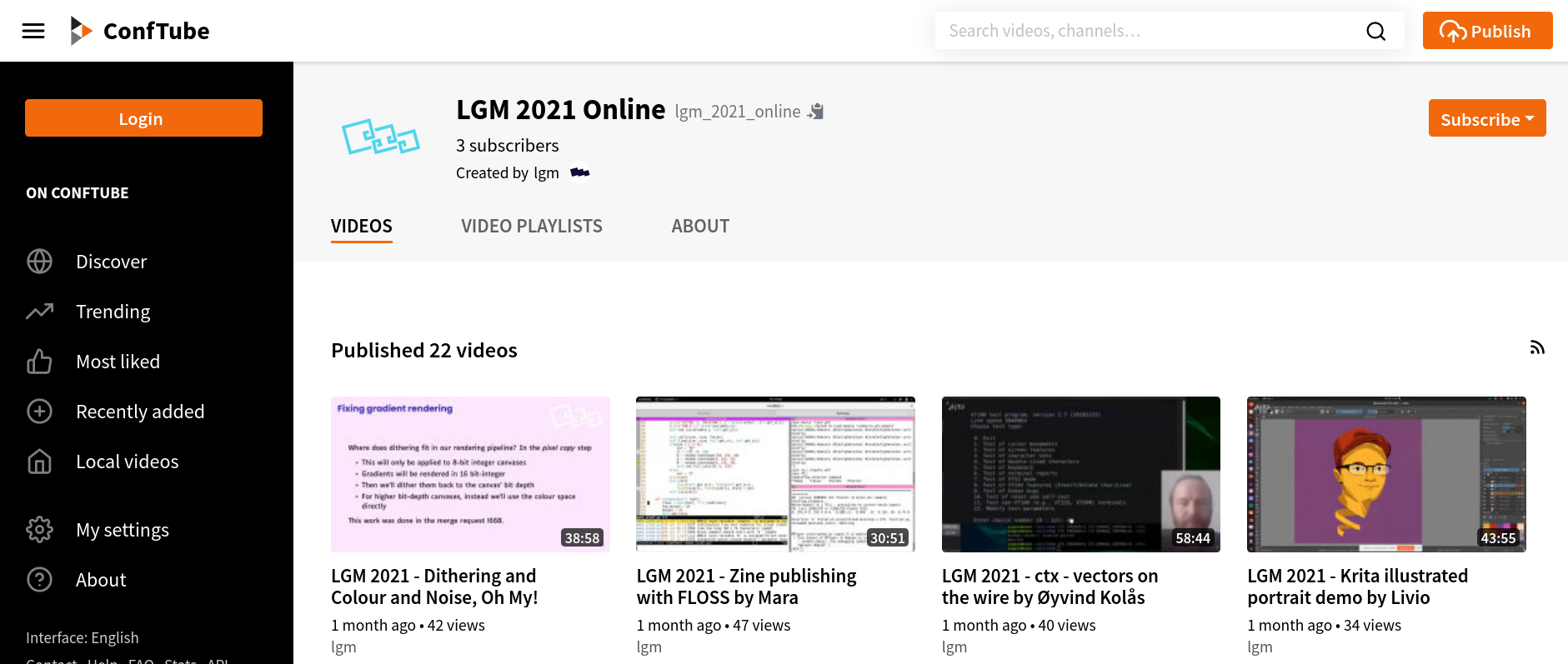
Task: Copy the lgm_2021_online channel handle icon
Action: (x=816, y=112)
